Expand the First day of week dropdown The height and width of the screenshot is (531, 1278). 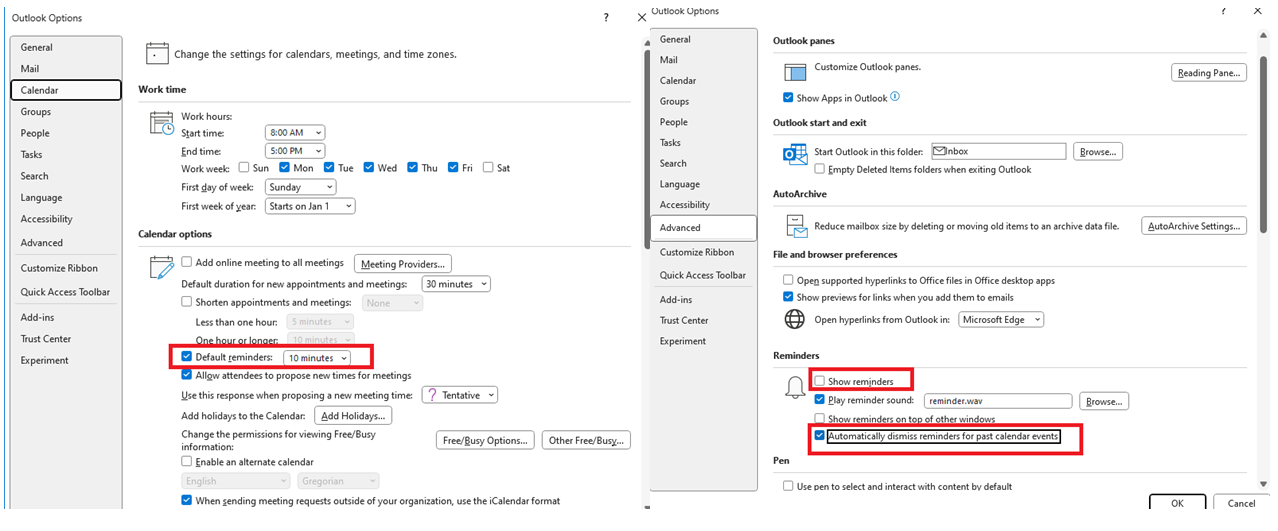click(x=300, y=187)
